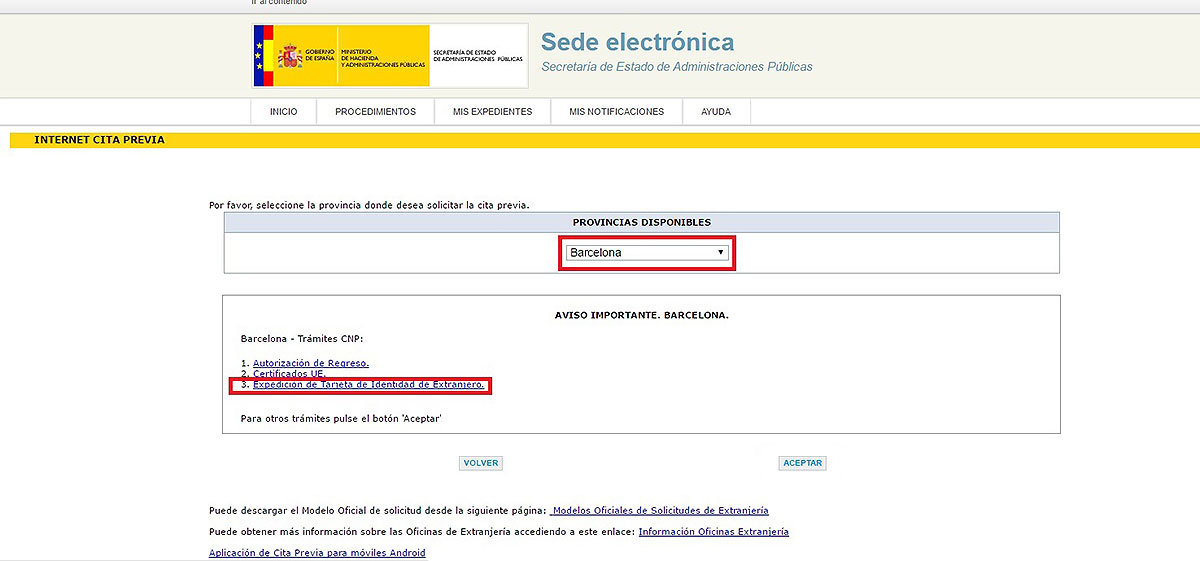Image resolution: width=1200 pixels, height=561 pixels.
Task: Click the 'Secretaría de Estado de Administraciones Públicas' subtitle
Action: point(676,67)
